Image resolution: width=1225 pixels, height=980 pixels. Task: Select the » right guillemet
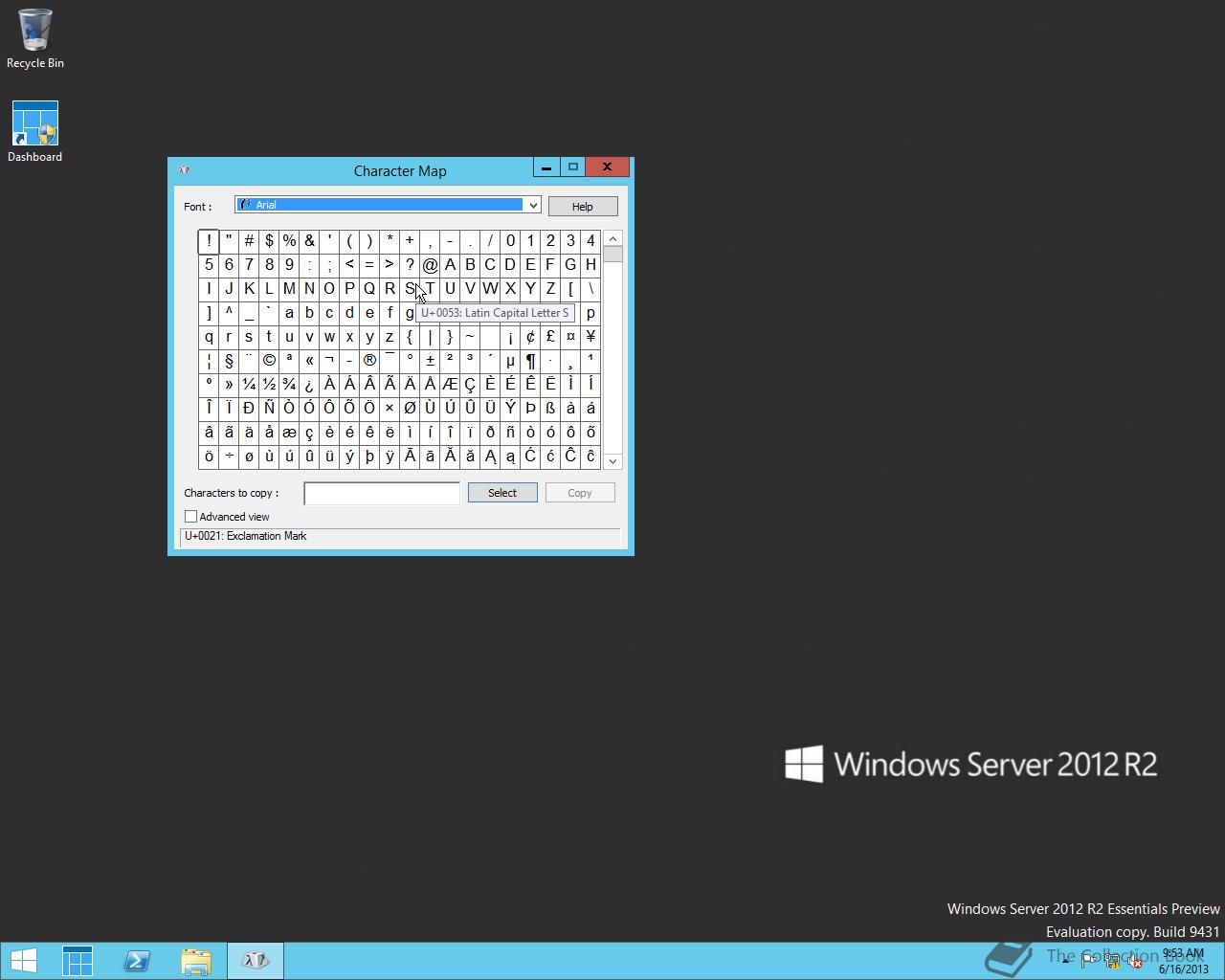point(229,385)
